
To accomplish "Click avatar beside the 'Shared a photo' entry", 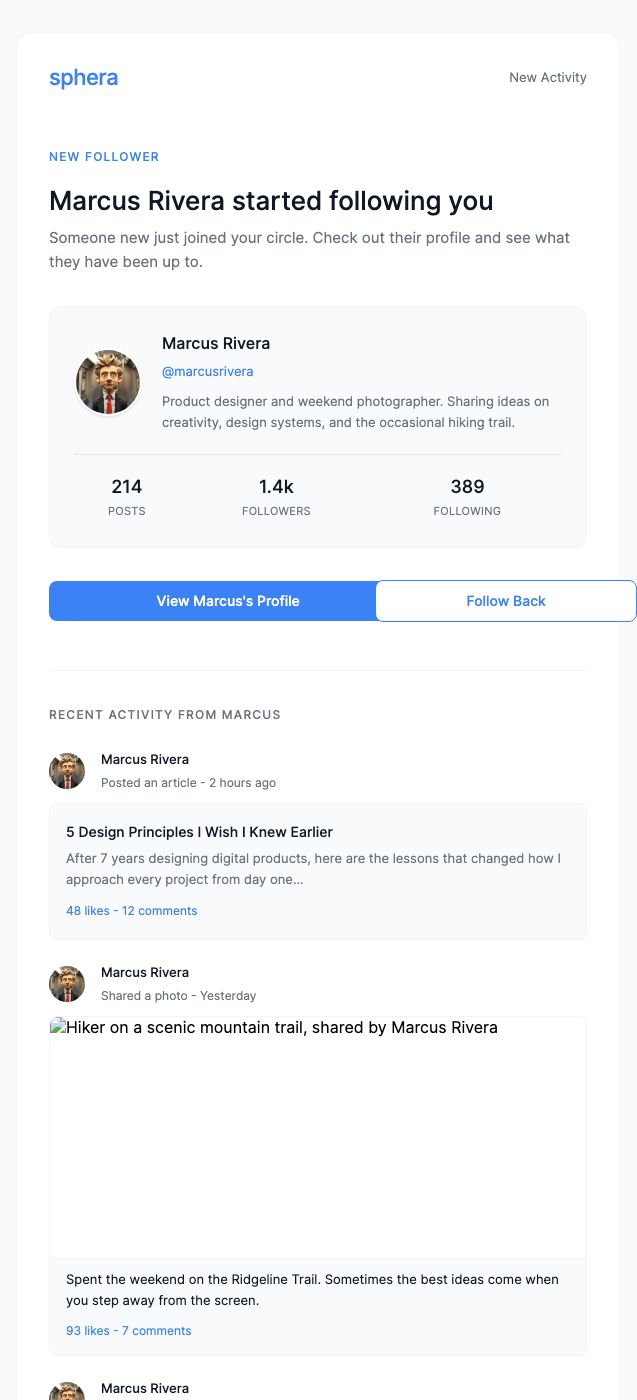I will point(67,984).
